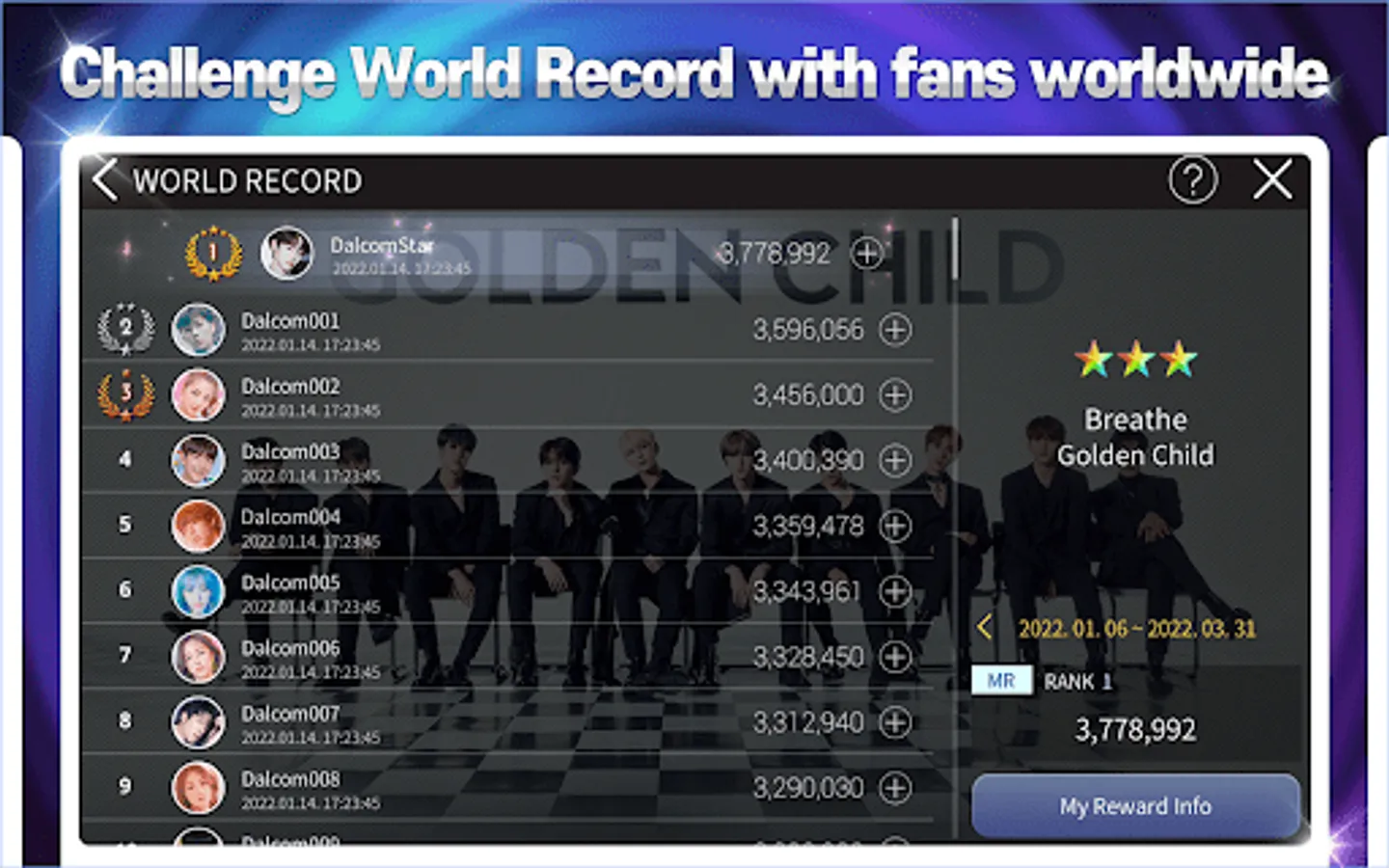
Task: Click the score 3,400,390
Action: point(808,460)
